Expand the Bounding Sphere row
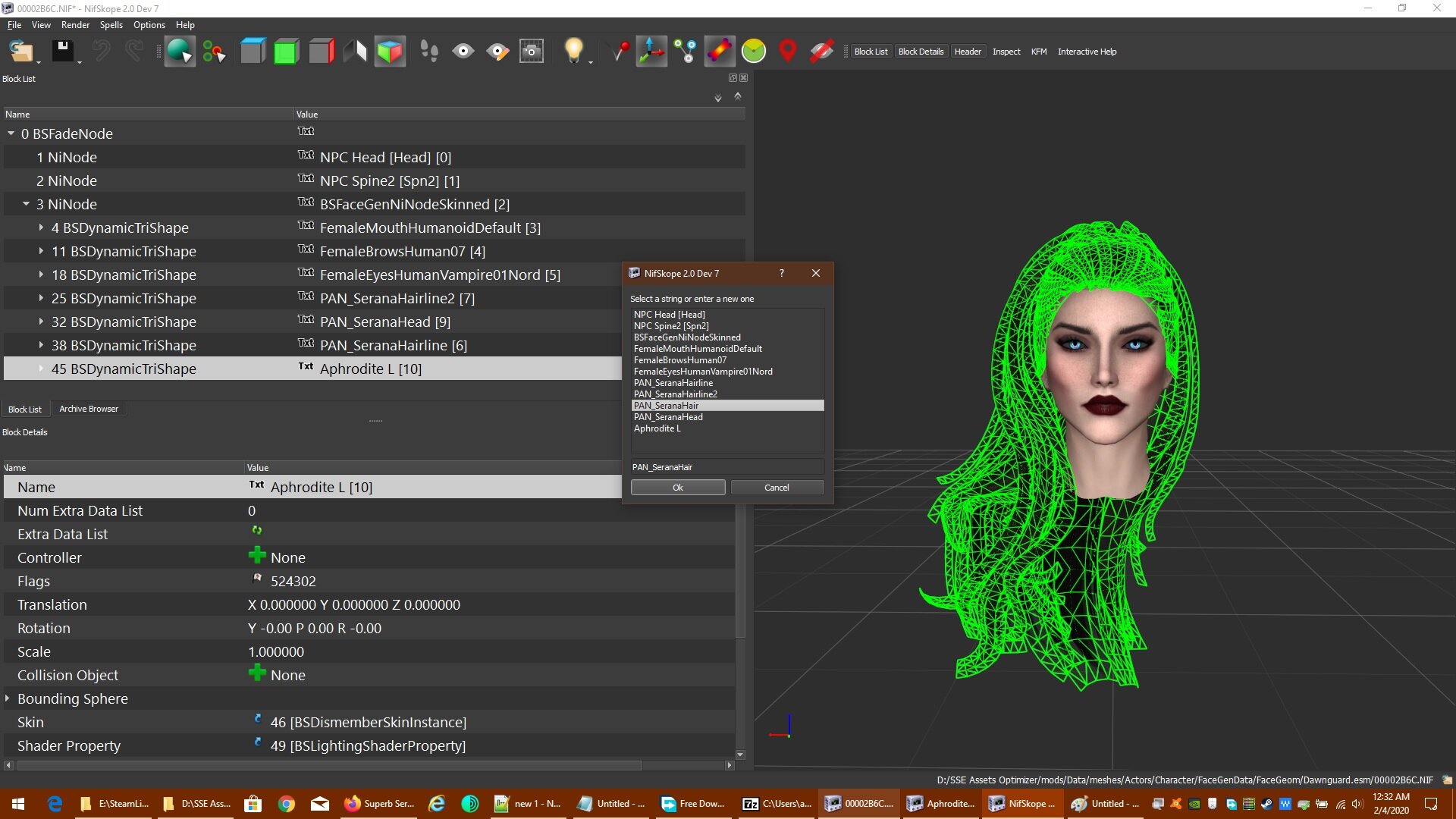 coord(8,698)
